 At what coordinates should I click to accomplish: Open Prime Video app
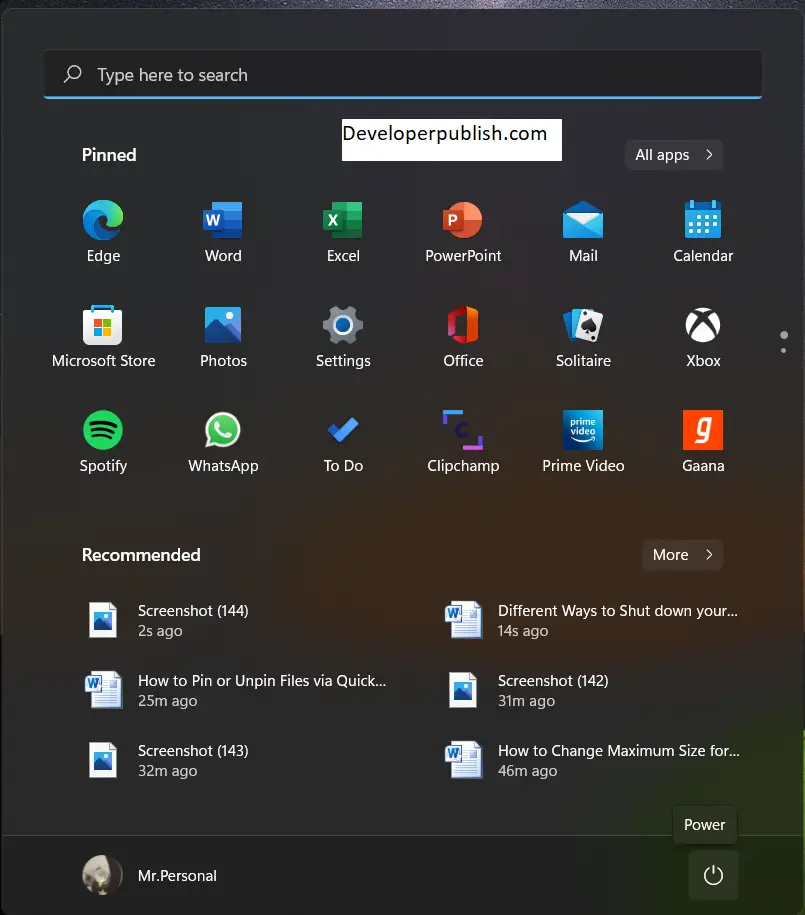click(x=583, y=442)
